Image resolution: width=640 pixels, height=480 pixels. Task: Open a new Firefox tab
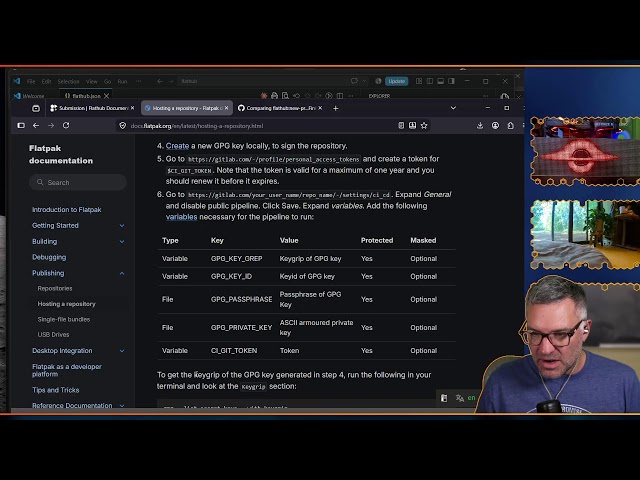pos(336,108)
